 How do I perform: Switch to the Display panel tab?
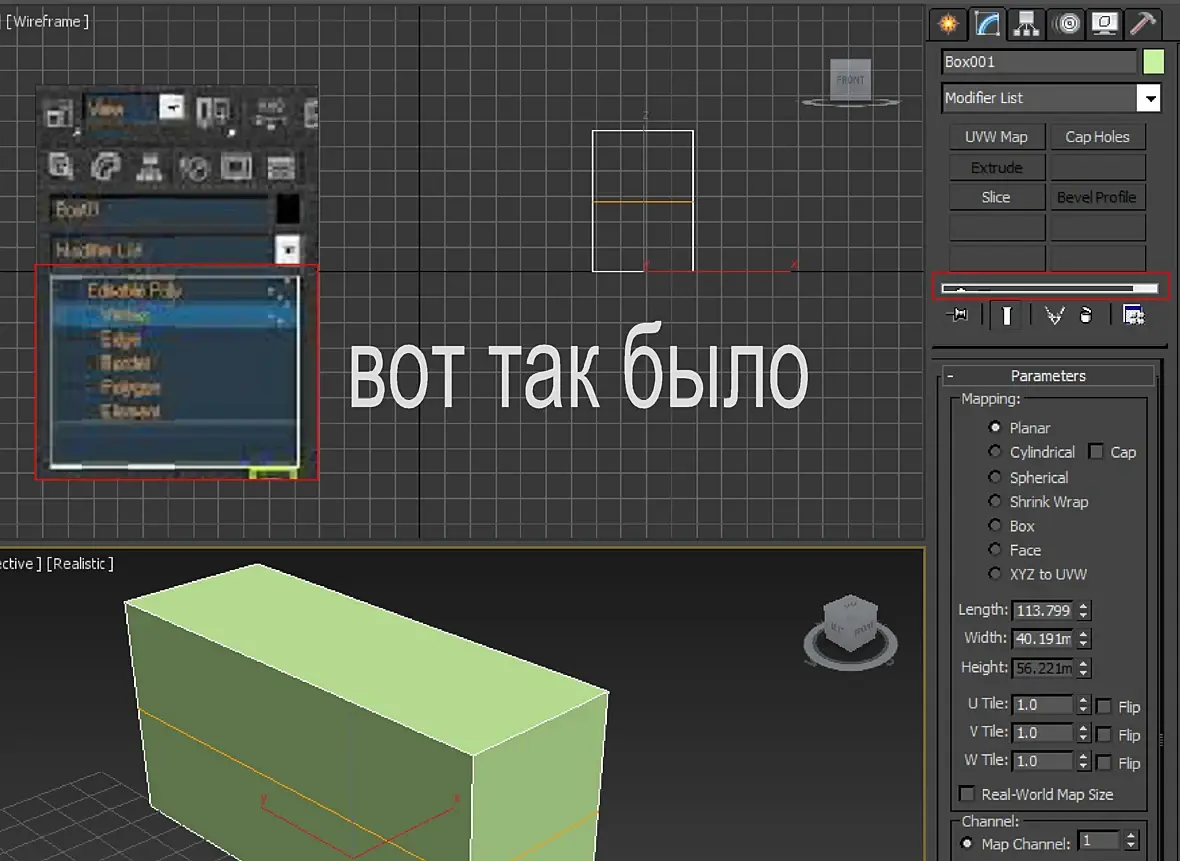1105,23
